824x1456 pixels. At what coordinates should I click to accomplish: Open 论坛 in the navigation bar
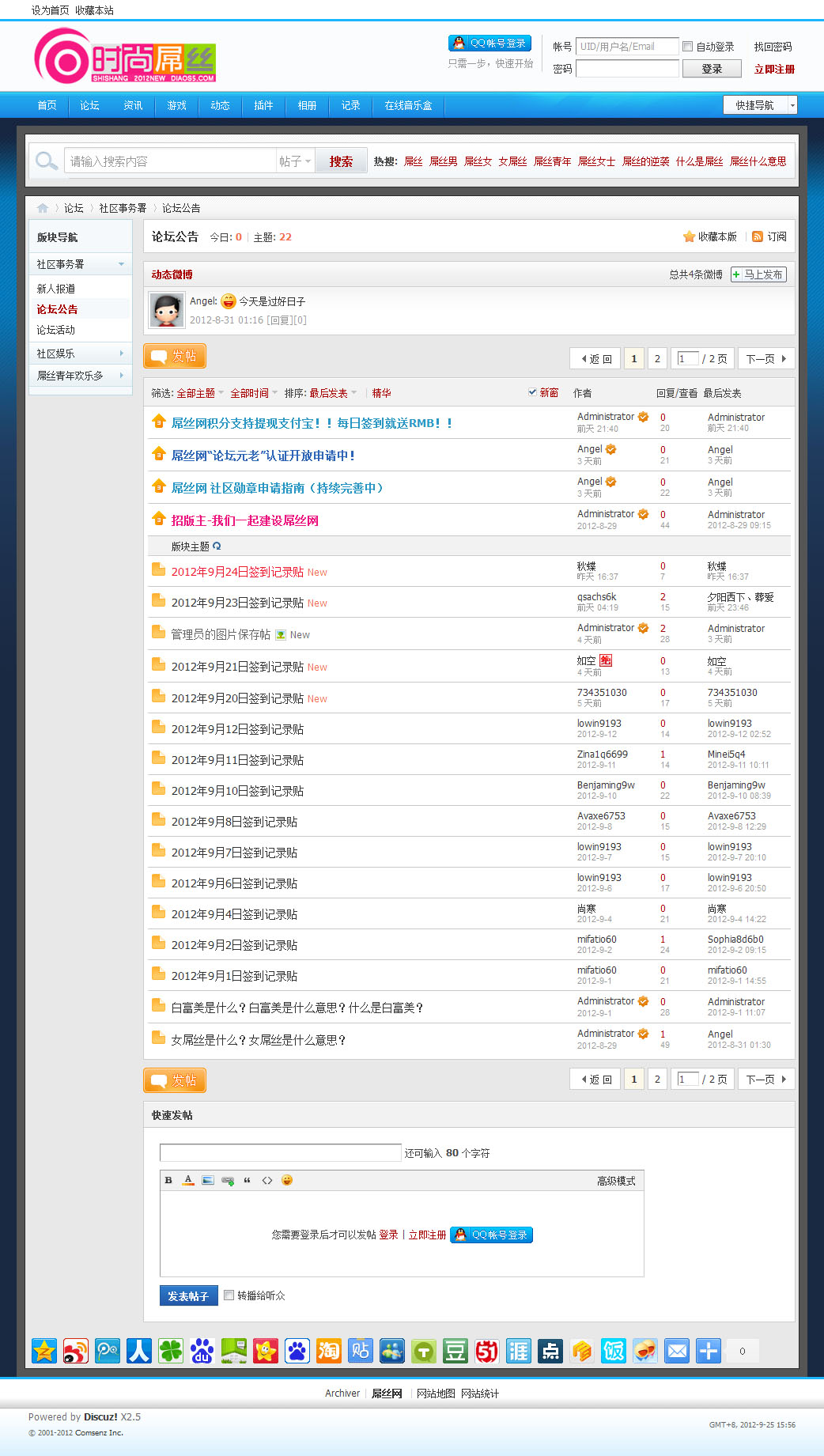(x=89, y=105)
